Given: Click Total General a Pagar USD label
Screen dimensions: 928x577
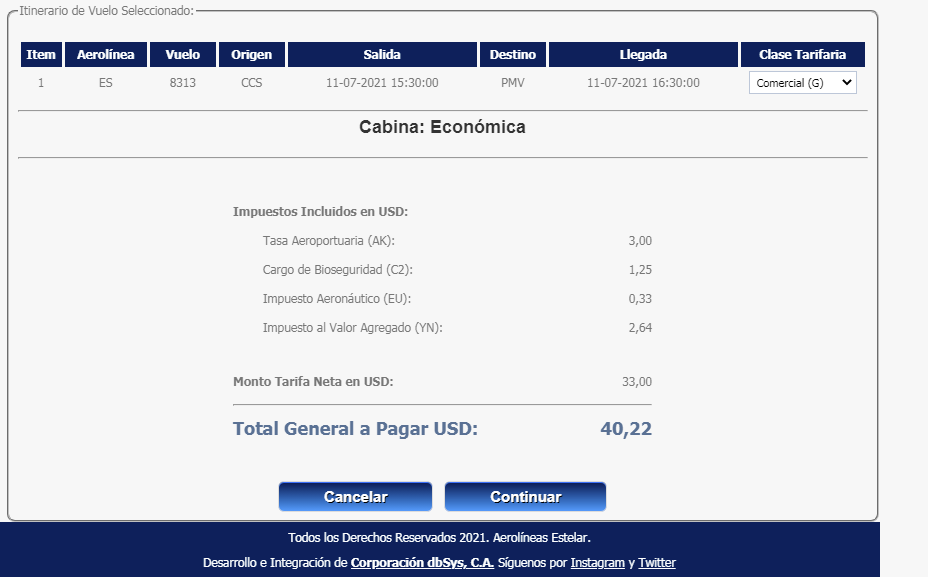Looking at the screenshot, I should coord(355,428).
